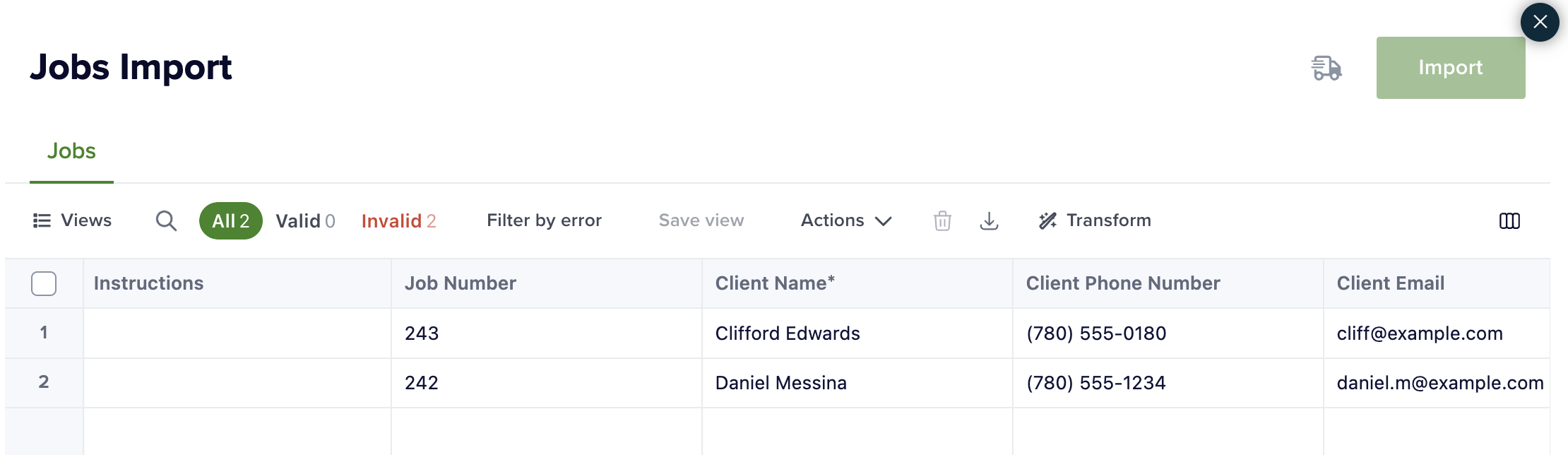
Task: Expand the Actions dropdown
Action: click(x=846, y=221)
